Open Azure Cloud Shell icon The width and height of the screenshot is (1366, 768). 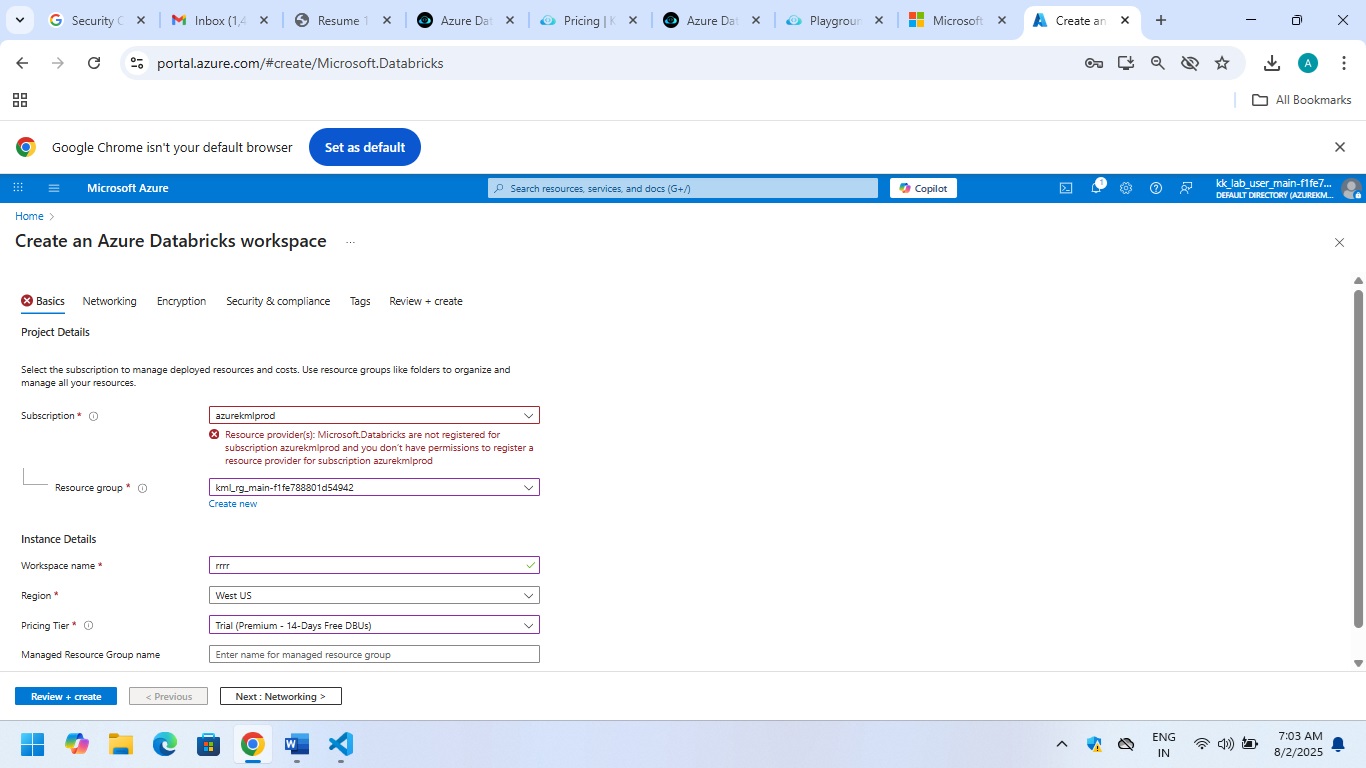pyautogui.click(x=1066, y=188)
